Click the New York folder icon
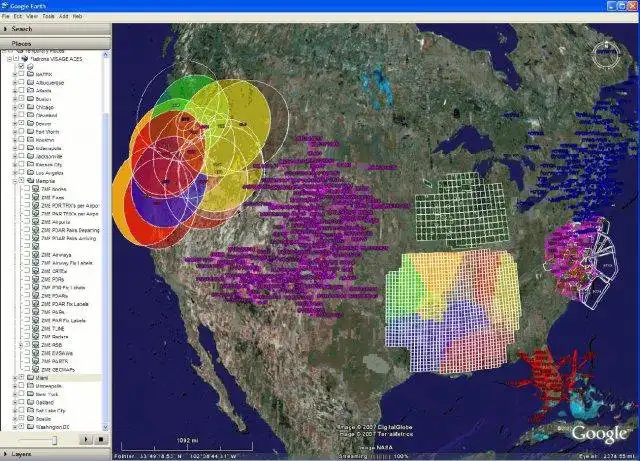 click(31, 394)
